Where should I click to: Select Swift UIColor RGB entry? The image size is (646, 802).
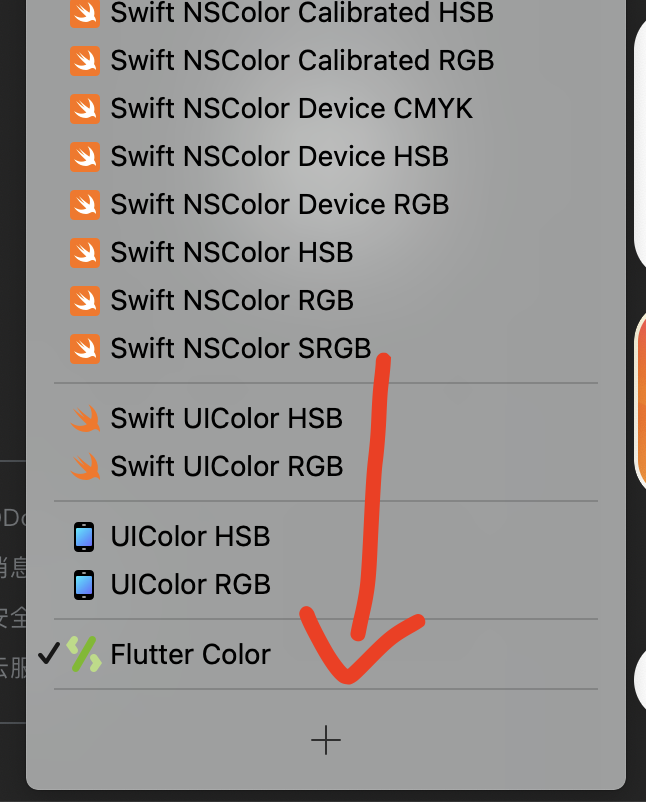point(326,466)
